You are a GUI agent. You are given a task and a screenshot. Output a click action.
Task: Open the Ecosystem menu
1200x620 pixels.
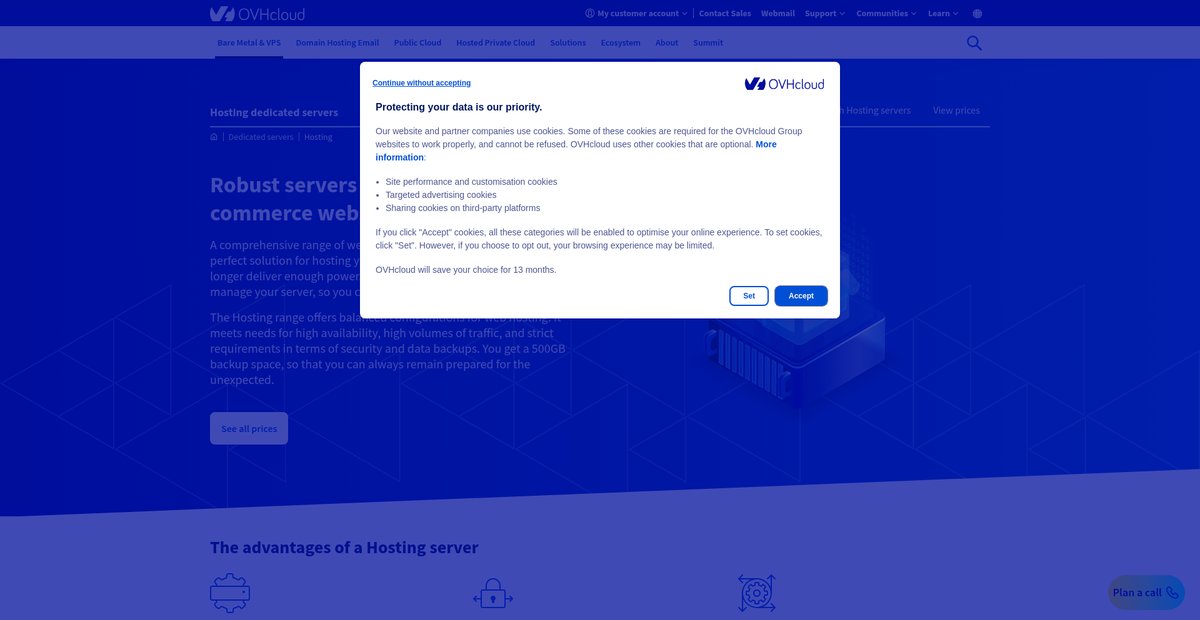(621, 43)
